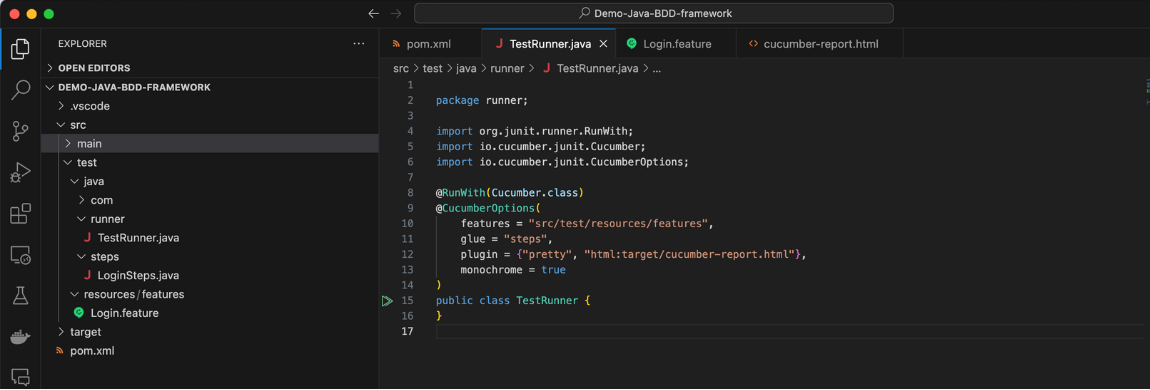This screenshot has width=1150, height=390.
Task: Open Explorer more actions ellipsis menu
Action: (x=359, y=44)
